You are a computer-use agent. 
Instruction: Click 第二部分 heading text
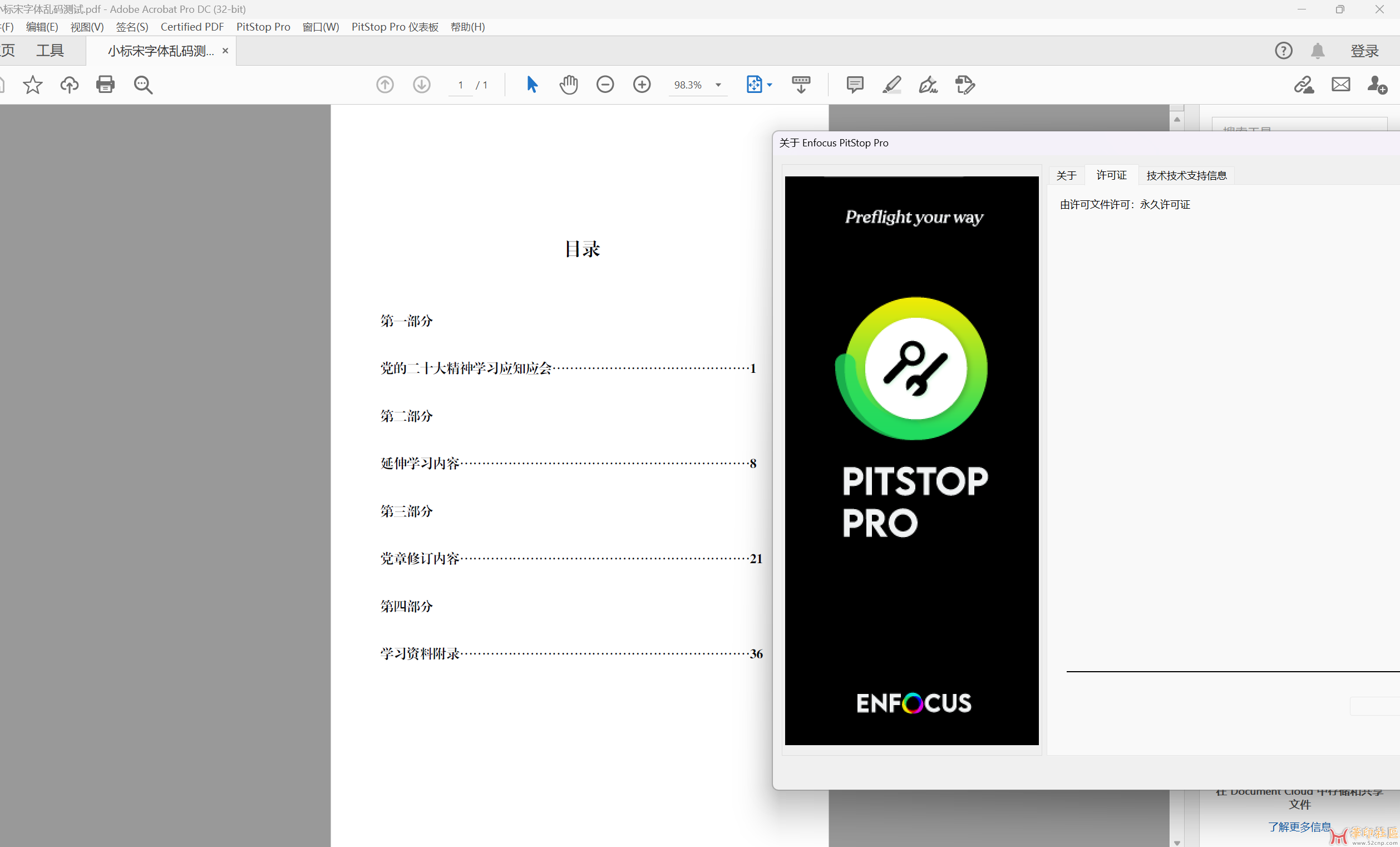(406, 416)
